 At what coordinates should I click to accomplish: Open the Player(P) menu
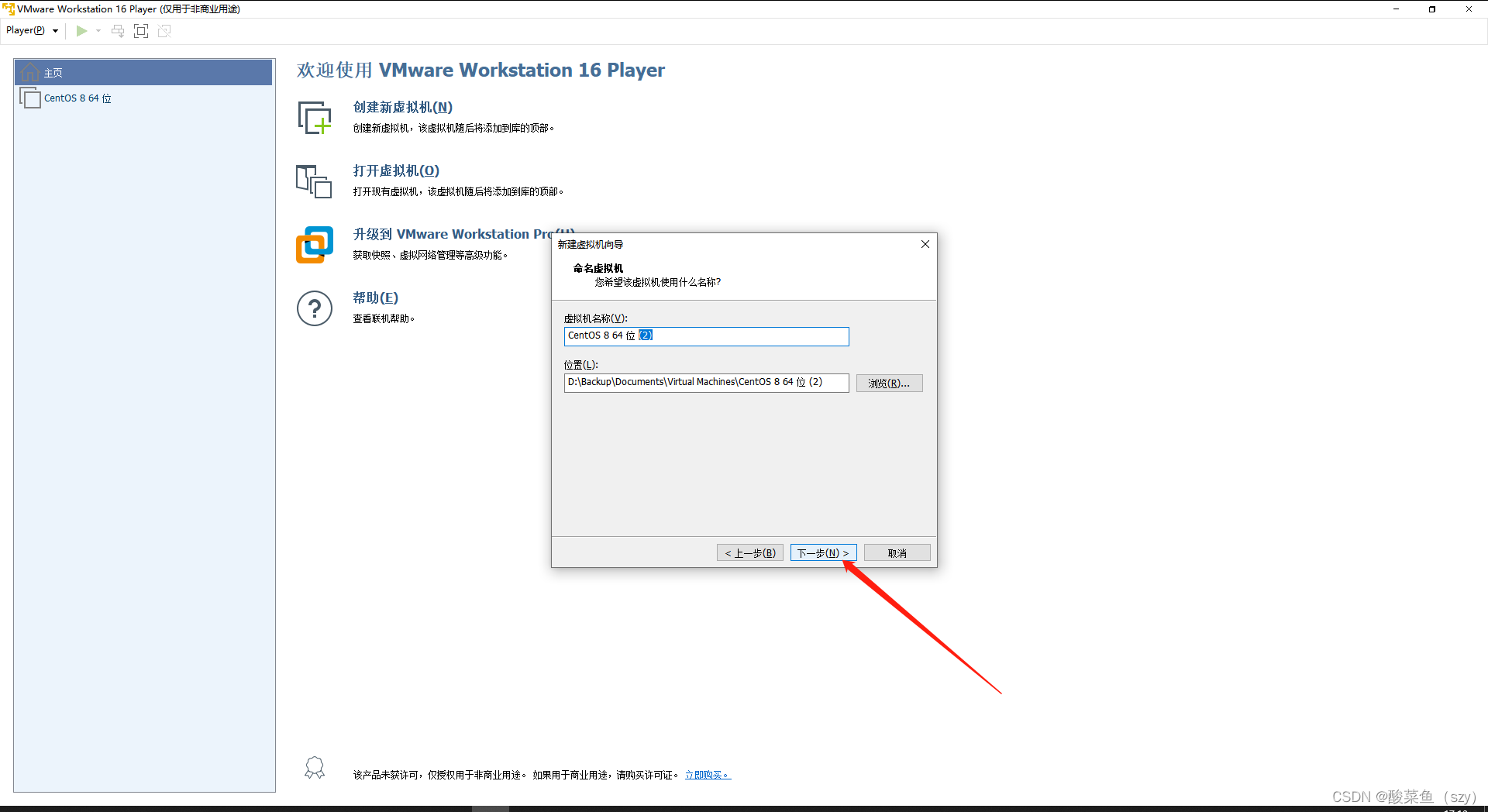32,30
